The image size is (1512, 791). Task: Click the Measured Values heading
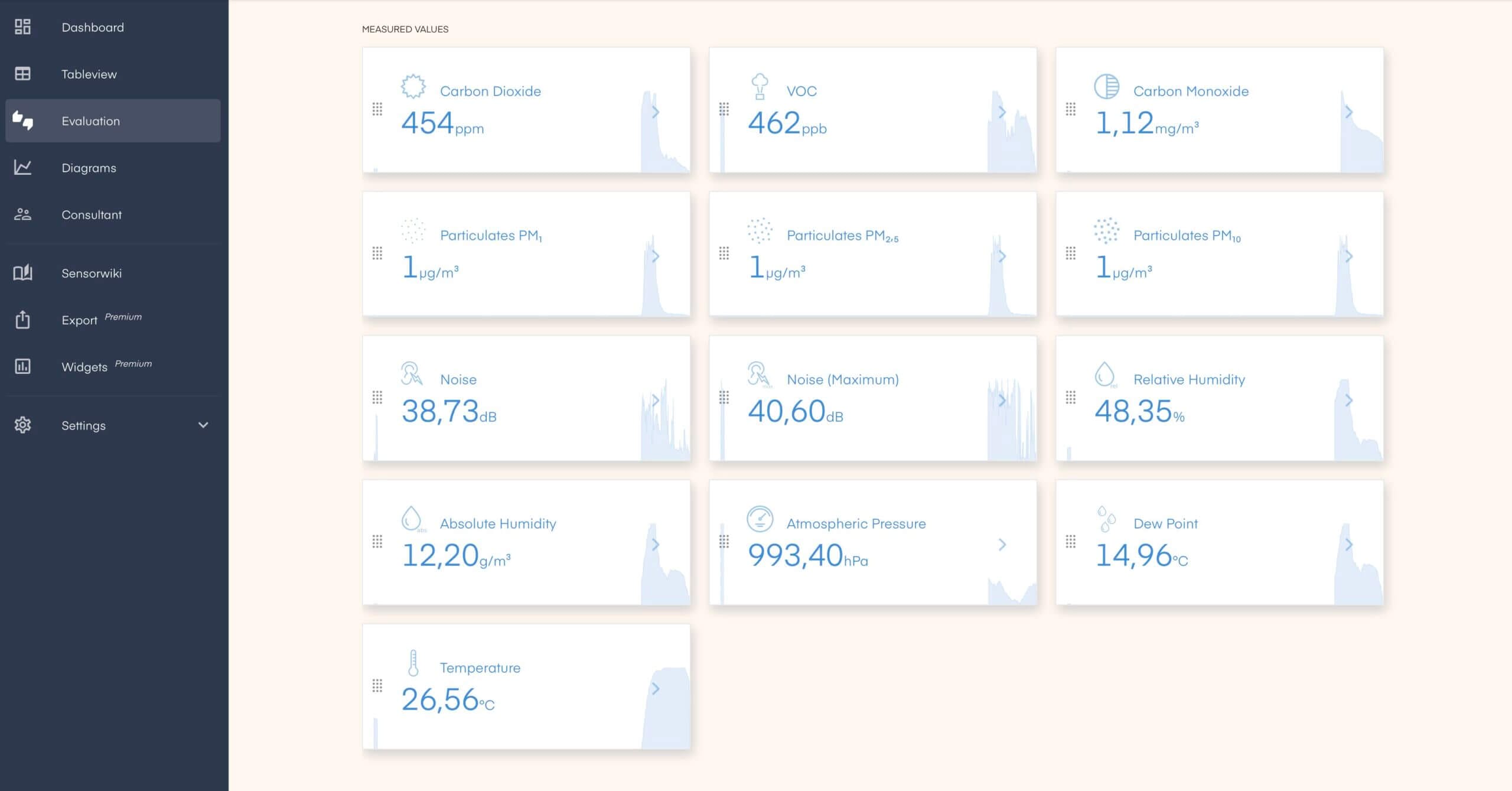[405, 29]
